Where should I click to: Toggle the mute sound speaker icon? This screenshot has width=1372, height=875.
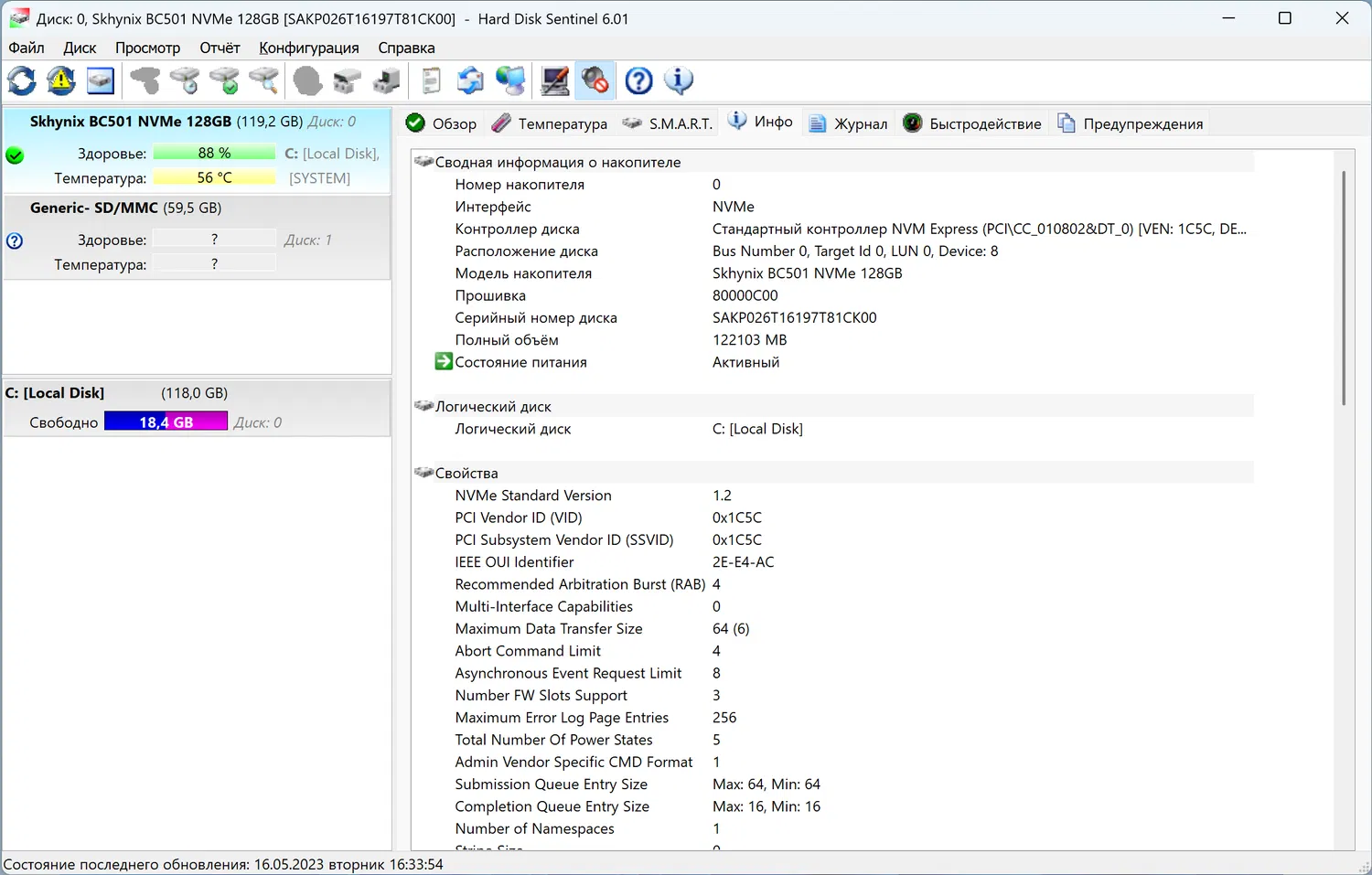coord(595,81)
